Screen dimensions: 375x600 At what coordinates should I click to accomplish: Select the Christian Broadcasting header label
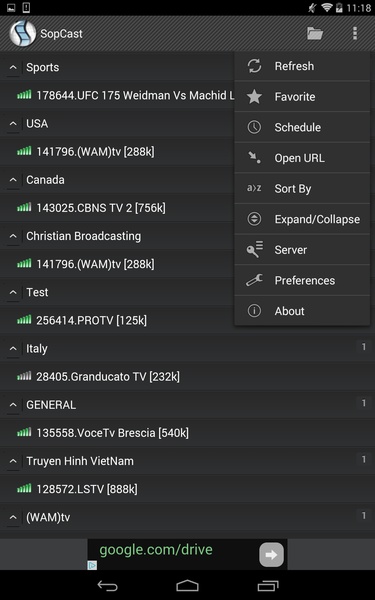point(83,236)
